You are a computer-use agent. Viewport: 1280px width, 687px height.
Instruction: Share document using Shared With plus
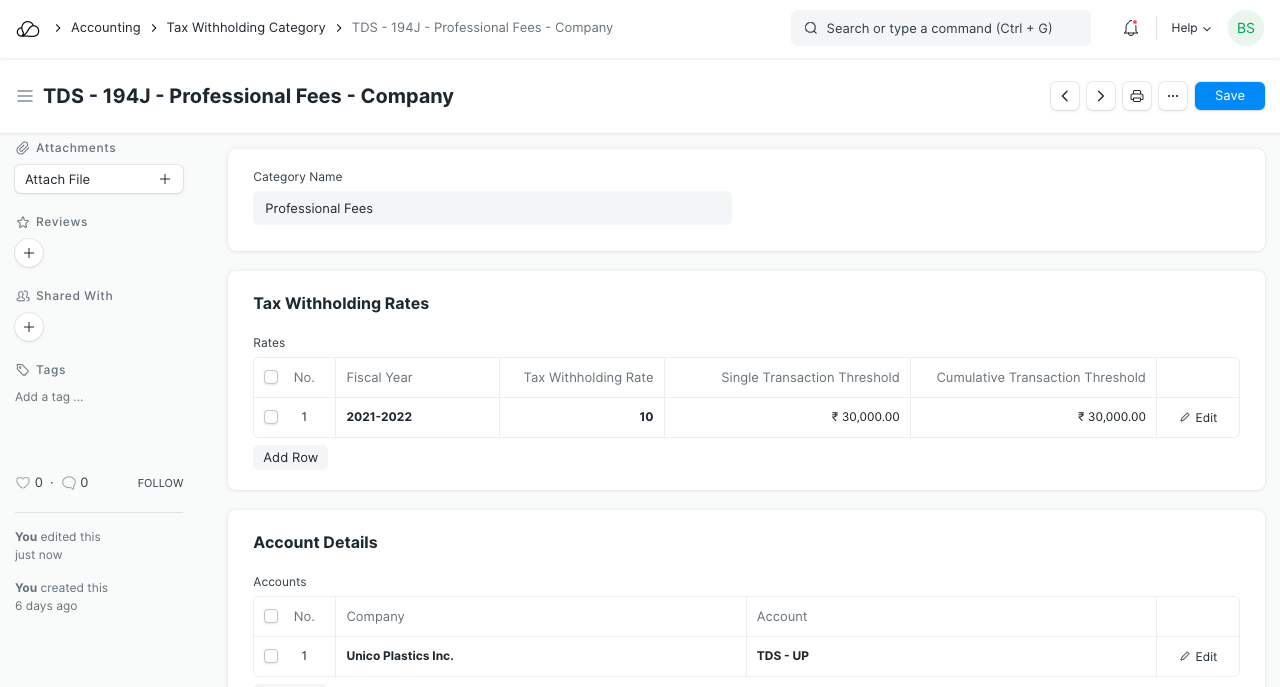point(29,327)
